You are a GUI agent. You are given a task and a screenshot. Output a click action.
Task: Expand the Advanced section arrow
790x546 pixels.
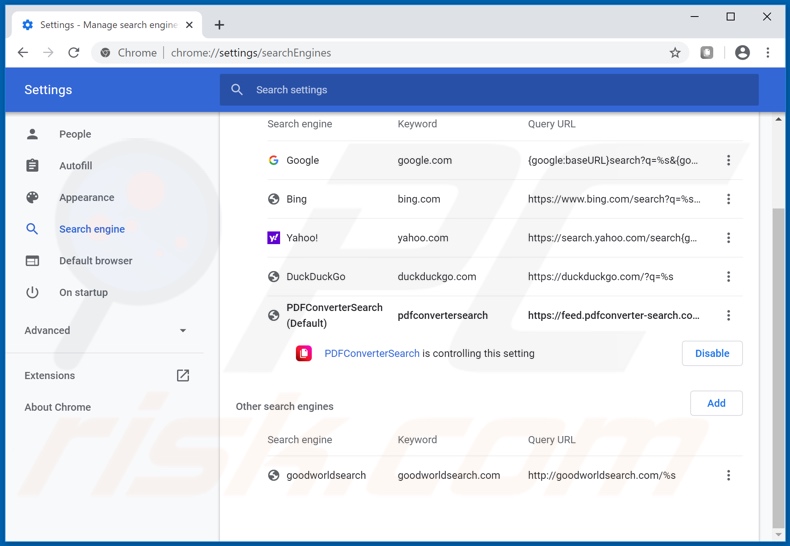pos(183,330)
